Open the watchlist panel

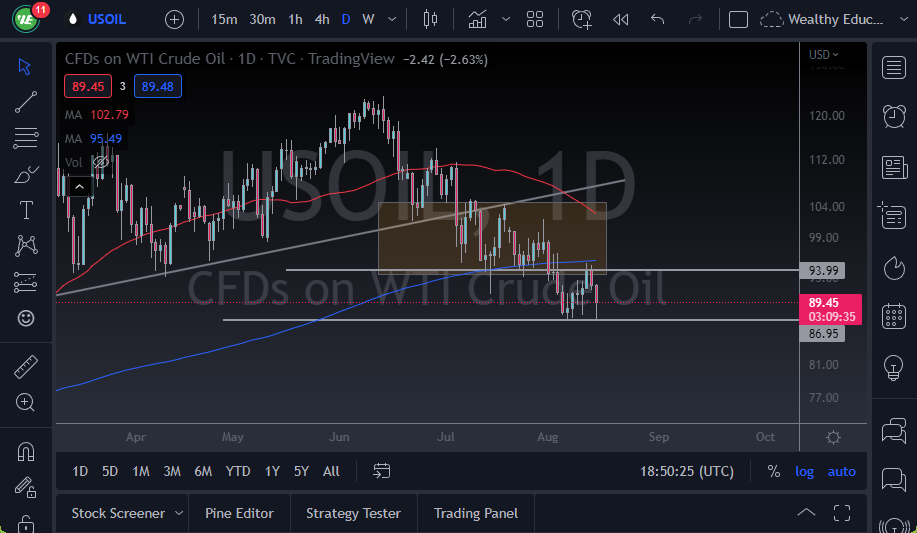coord(894,68)
